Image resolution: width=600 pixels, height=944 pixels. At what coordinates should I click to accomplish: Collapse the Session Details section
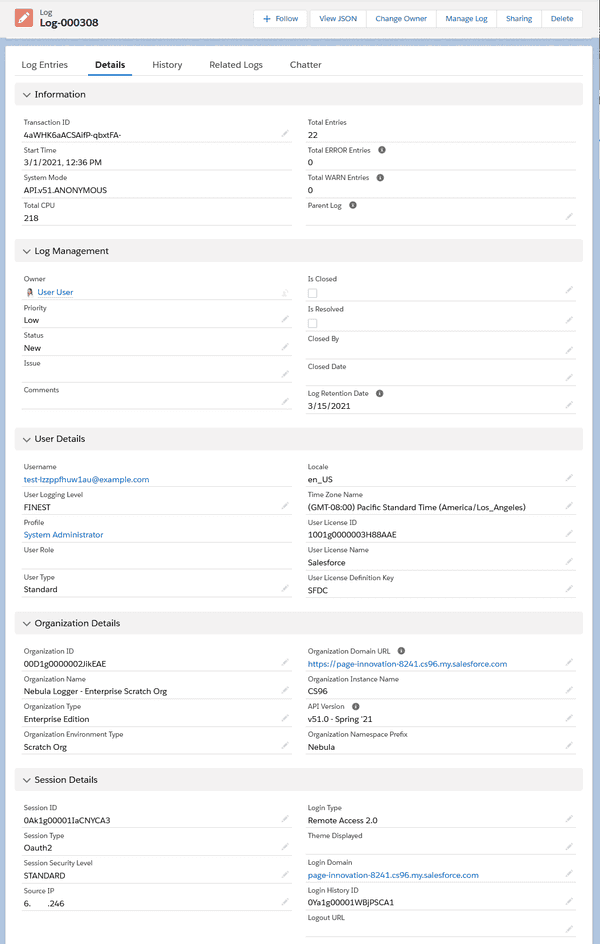pyautogui.click(x=25, y=779)
